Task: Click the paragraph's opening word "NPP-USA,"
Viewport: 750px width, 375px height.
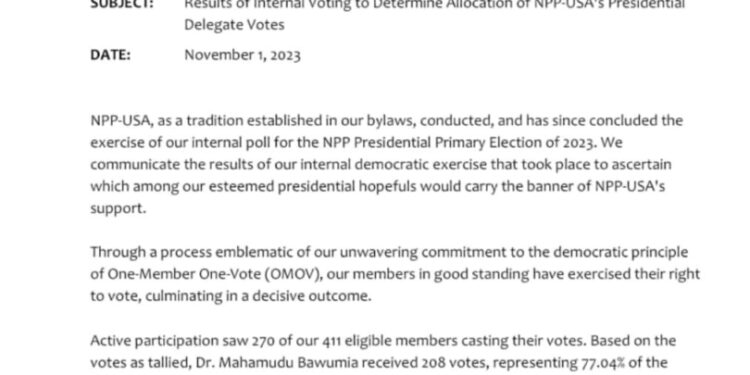Action: click(122, 121)
